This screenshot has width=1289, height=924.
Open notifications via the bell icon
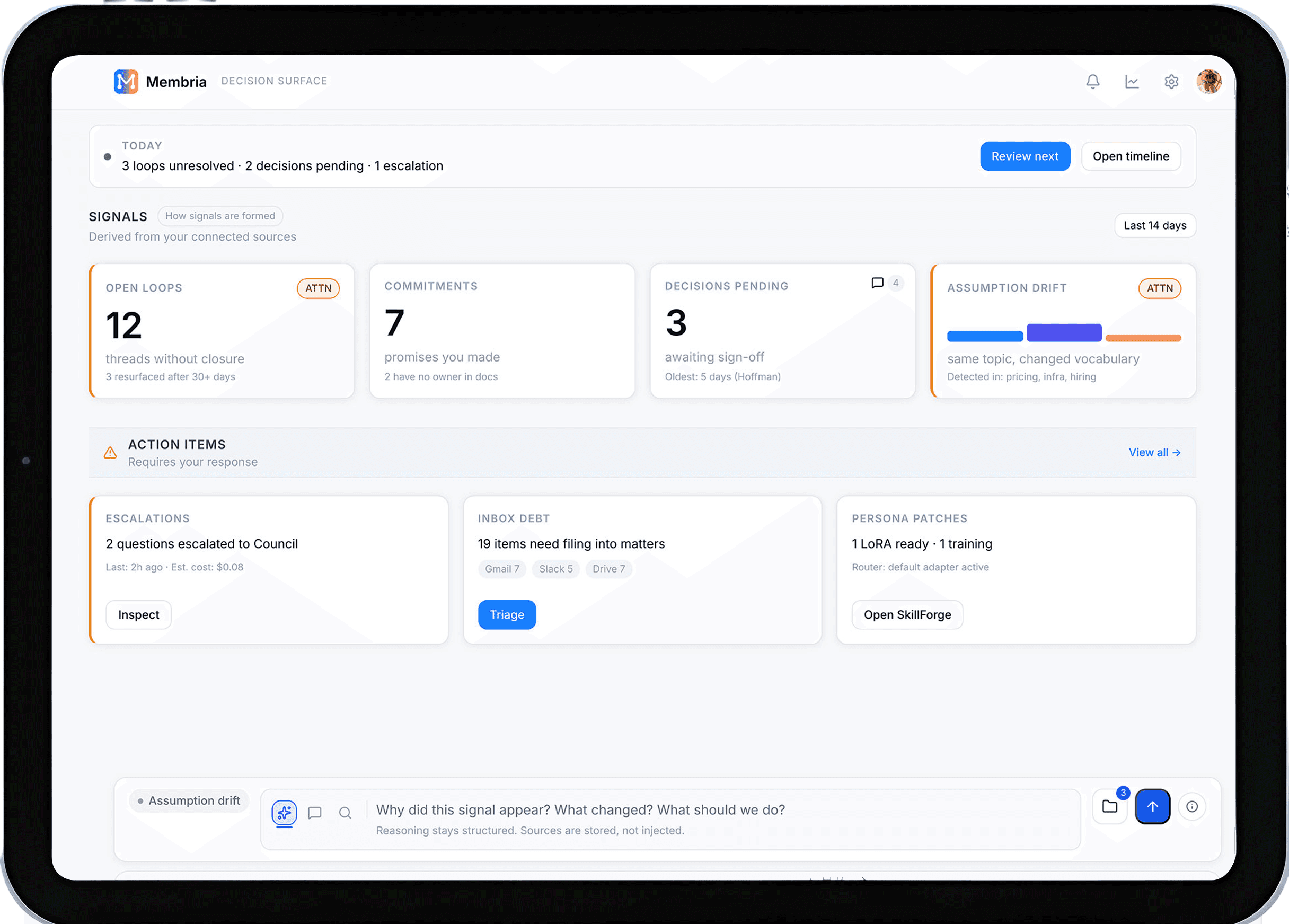[1093, 81]
